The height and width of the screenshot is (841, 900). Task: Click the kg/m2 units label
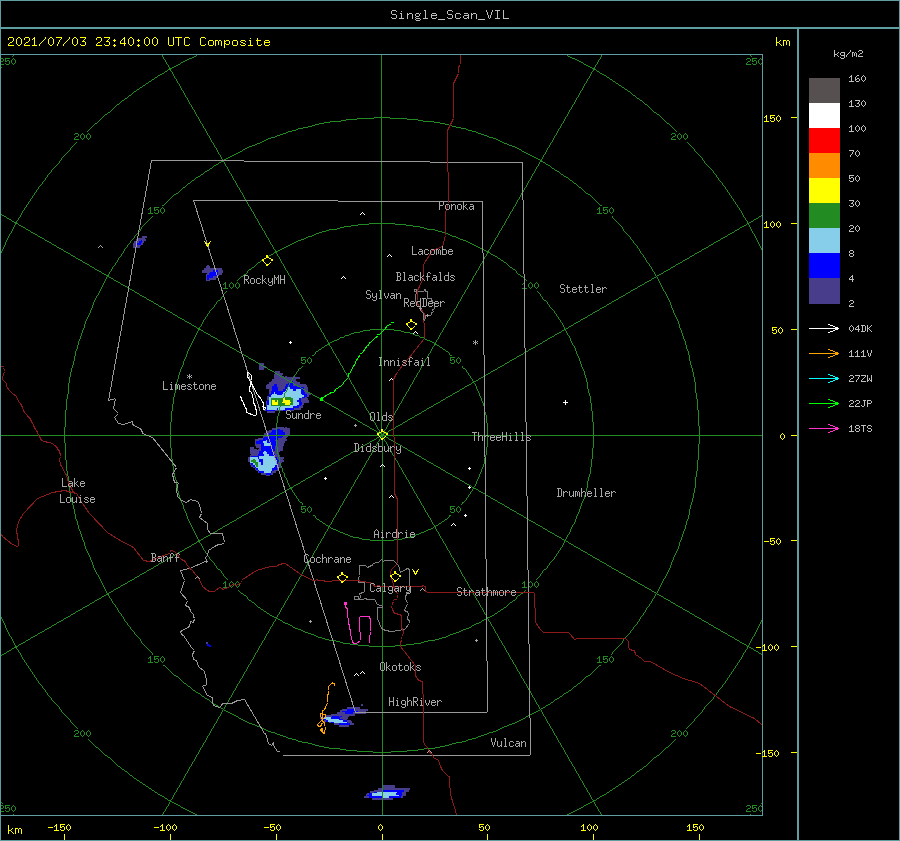(x=848, y=54)
